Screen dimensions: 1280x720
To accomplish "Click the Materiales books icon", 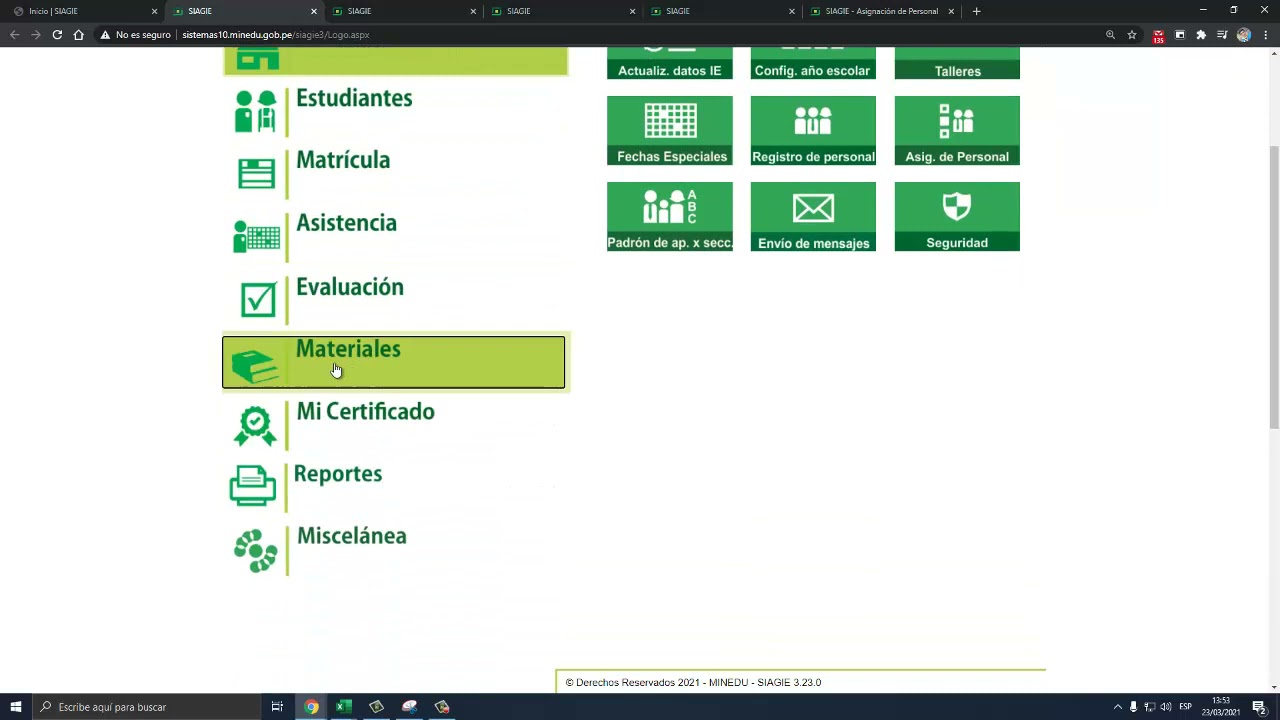I will coord(255,366).
